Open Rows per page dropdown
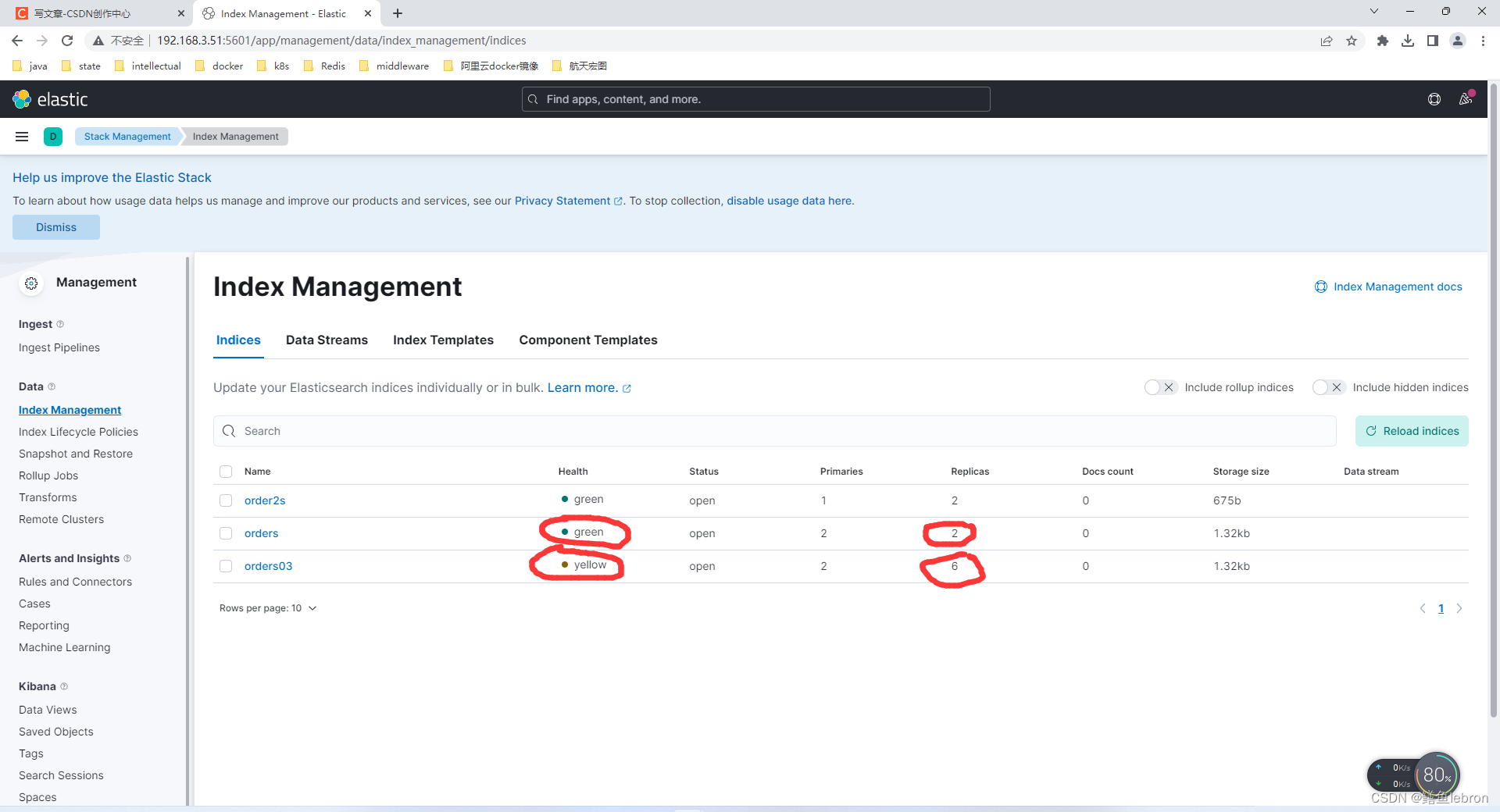Image resolution: width=1500 pixels, height=812 pixels. tap(268, 608)
